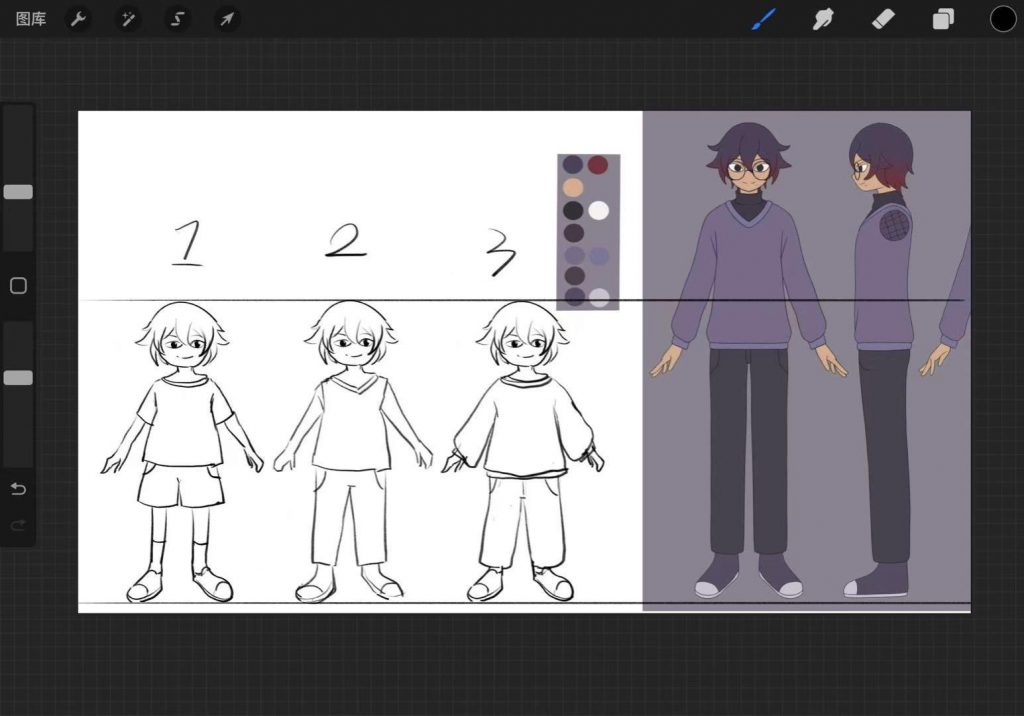This screenshot has width=1024, height=716.
Task: Open the 图库 gallery
Action: pos(31,19)
